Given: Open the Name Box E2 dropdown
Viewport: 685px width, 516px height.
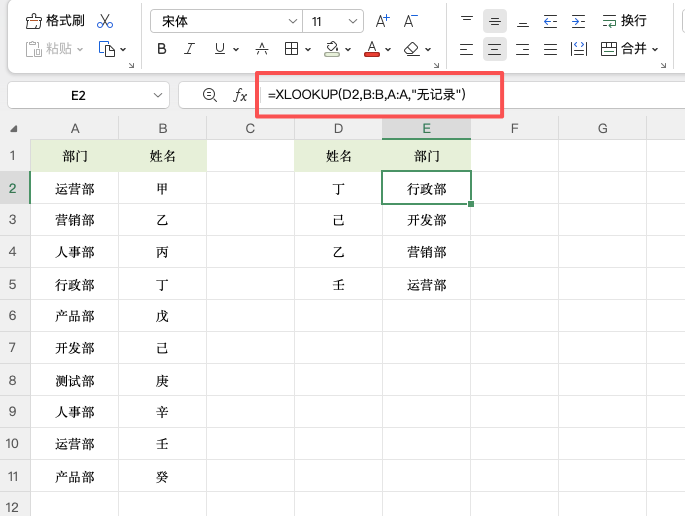Looking at the screenshot, I should 158,95.
